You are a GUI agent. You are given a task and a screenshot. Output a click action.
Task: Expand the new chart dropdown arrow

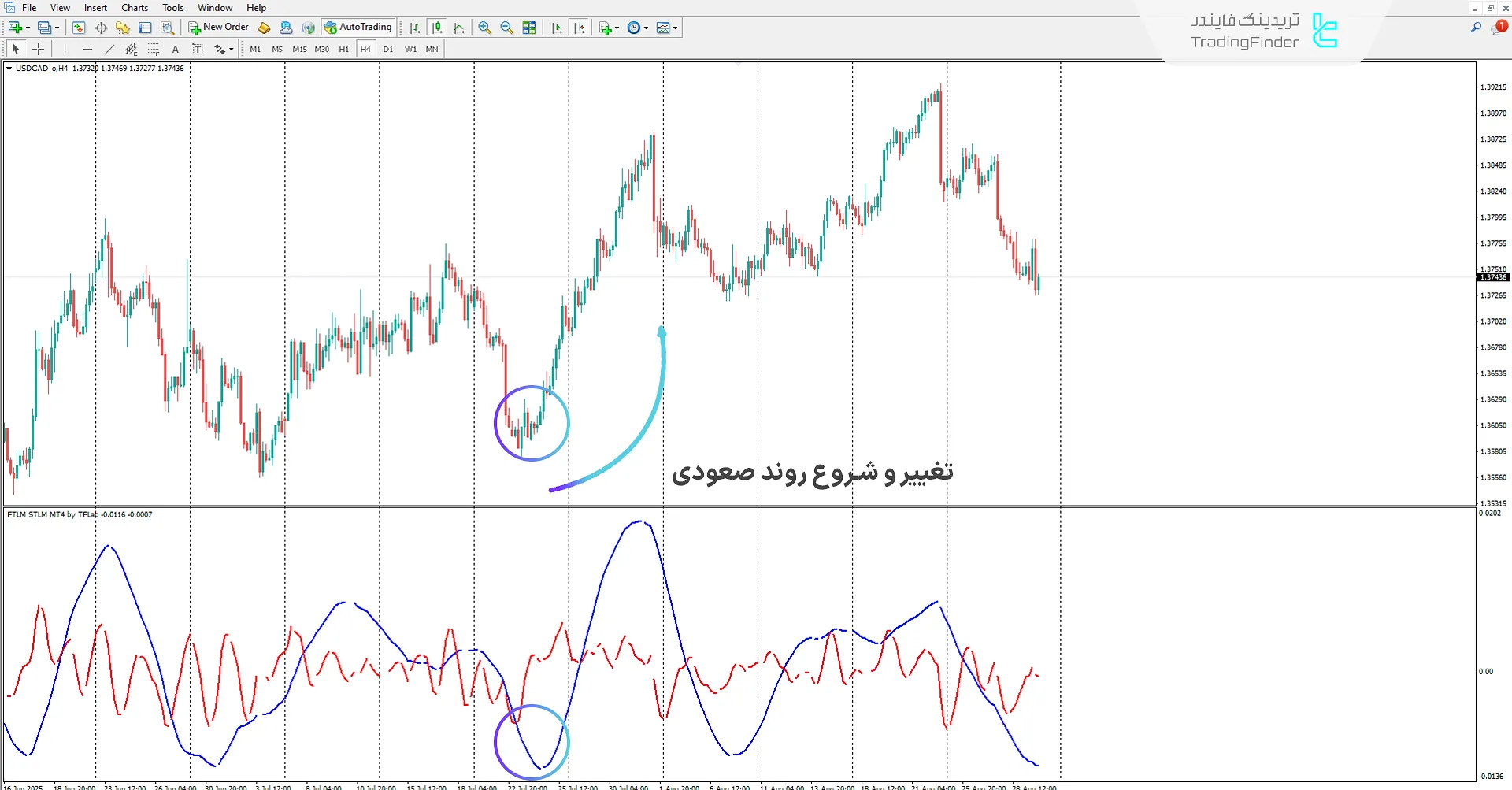(28, 28)
